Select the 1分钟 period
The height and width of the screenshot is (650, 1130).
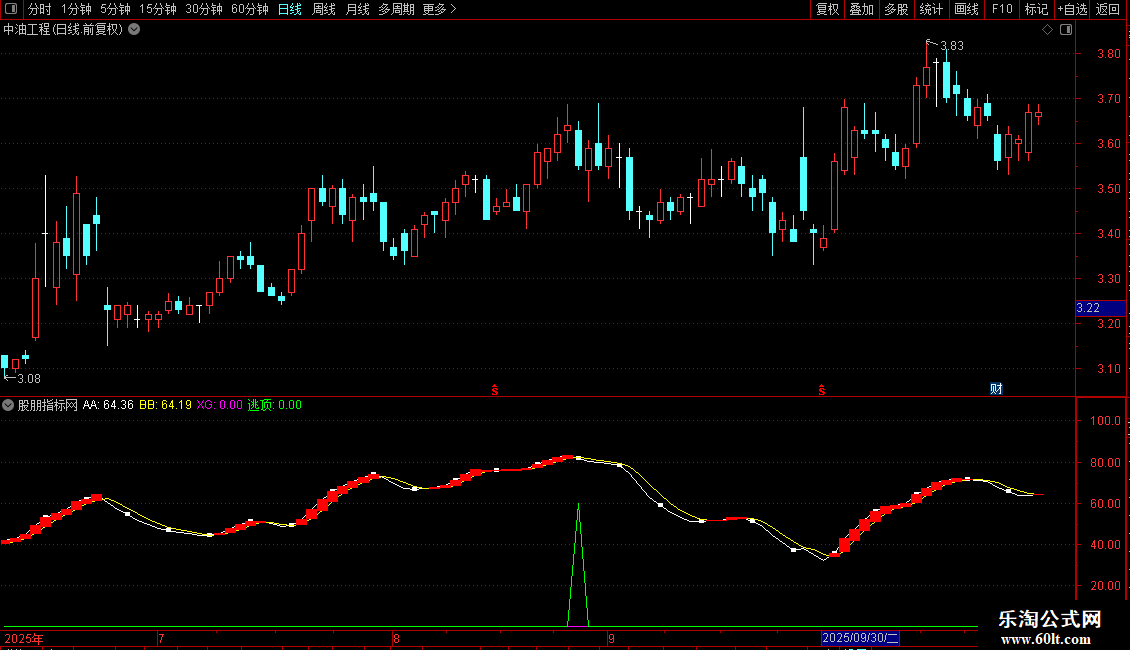pos(76,9)
